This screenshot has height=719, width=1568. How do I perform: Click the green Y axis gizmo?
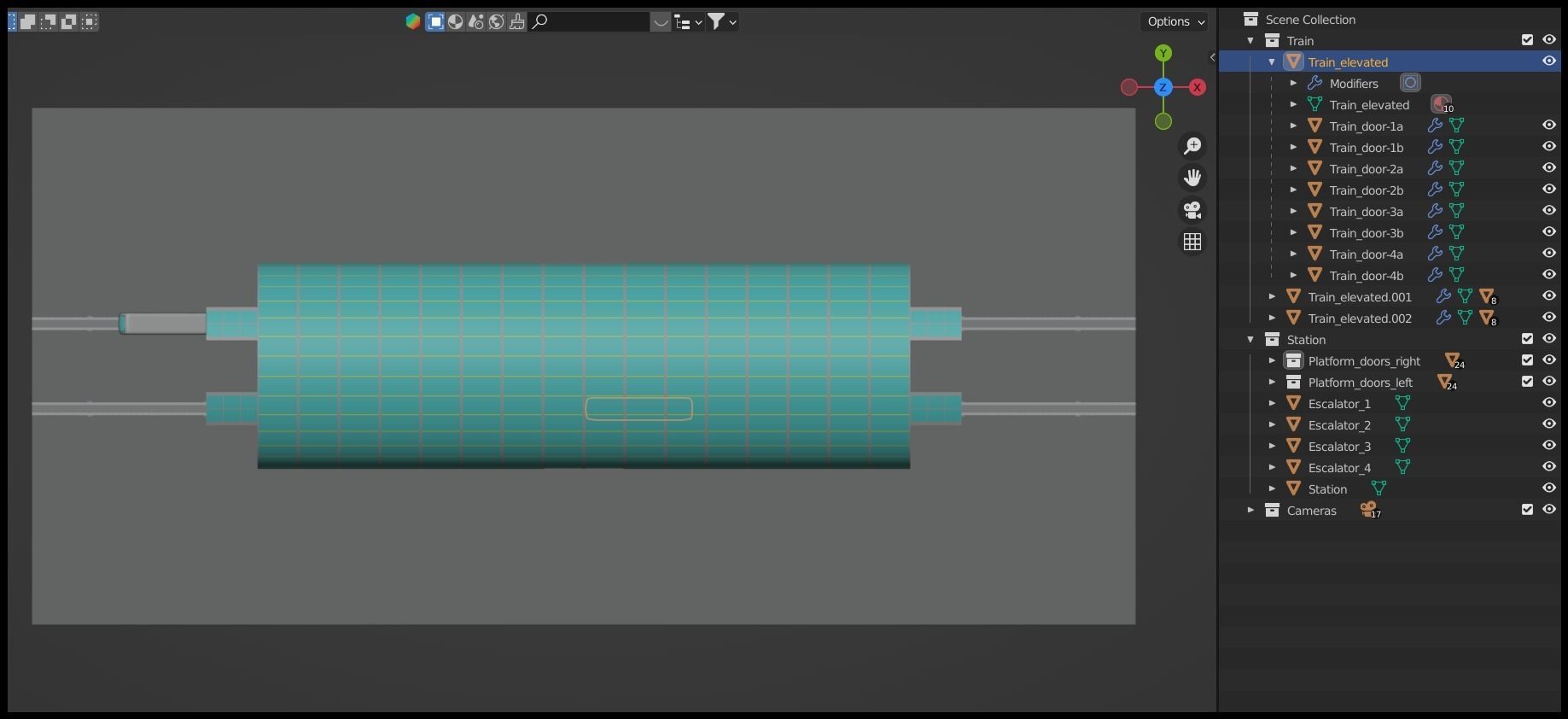click(x=1163, y=53)
